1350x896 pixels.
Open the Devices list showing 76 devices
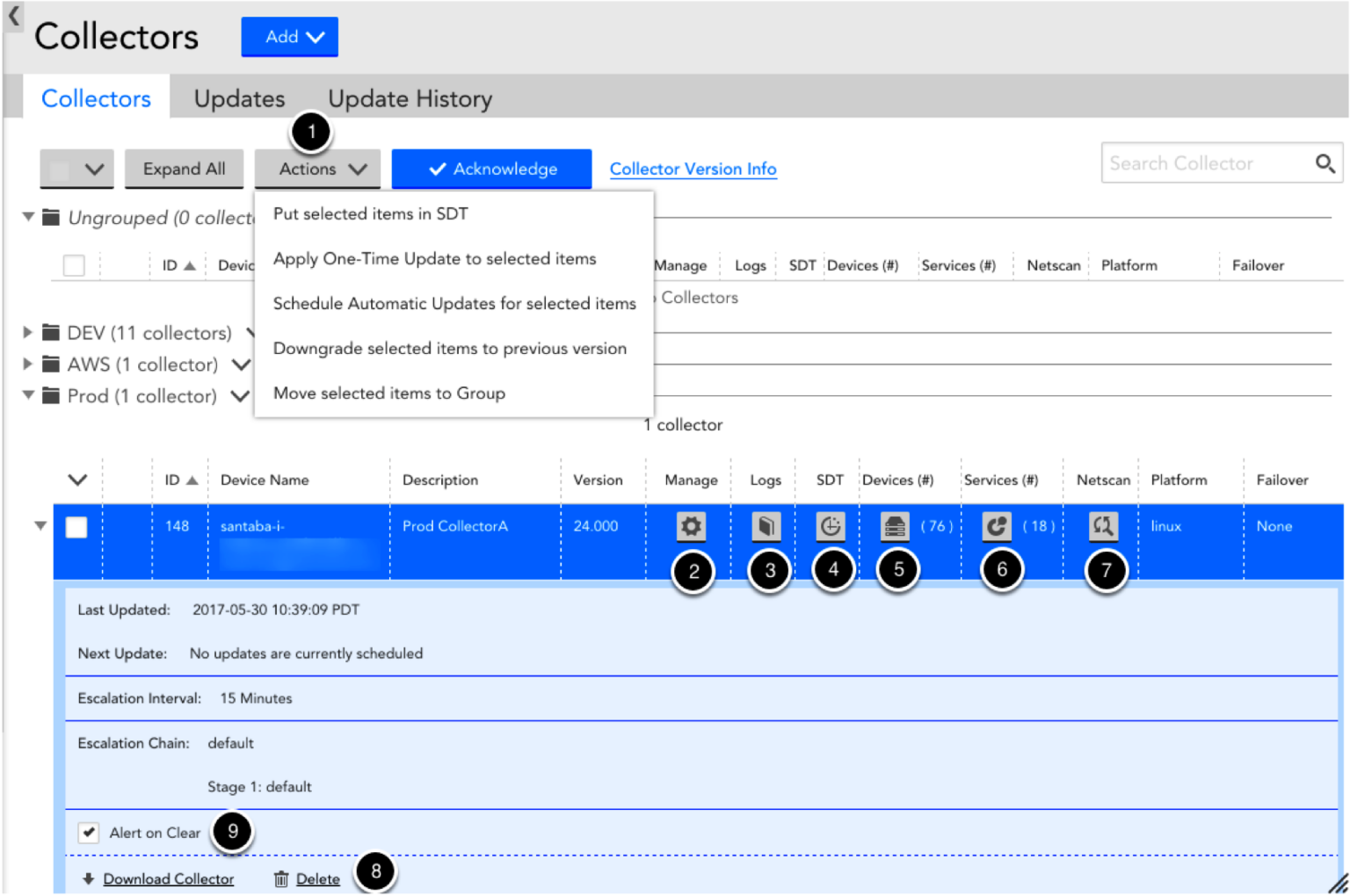(x=895, y=526)
